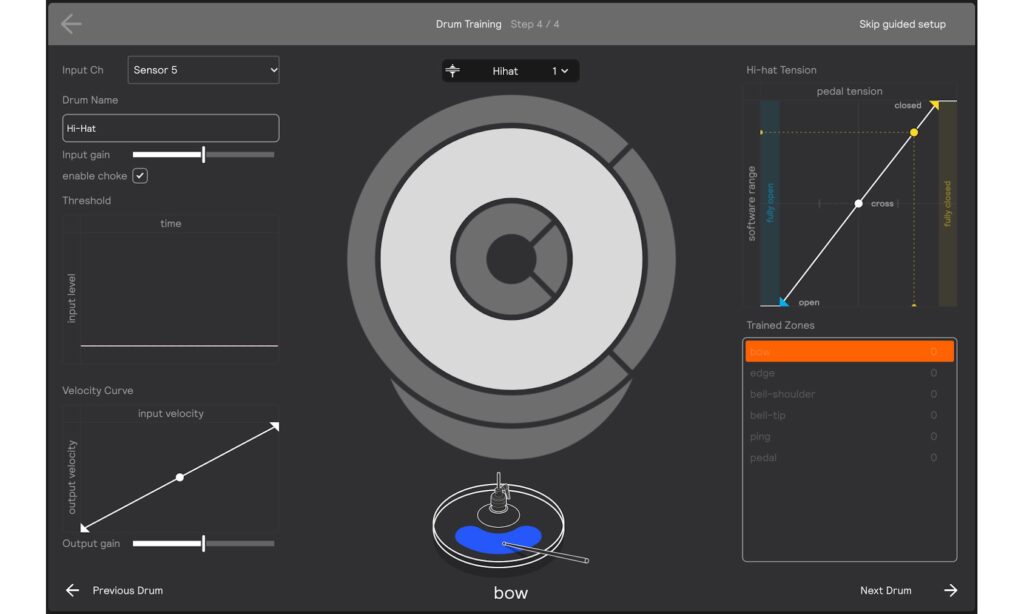The width and height of the screenshot is (1024, 614).
Task: Select the bell-shoulder row in Trained Zones
Action: (x=850, y=394)
